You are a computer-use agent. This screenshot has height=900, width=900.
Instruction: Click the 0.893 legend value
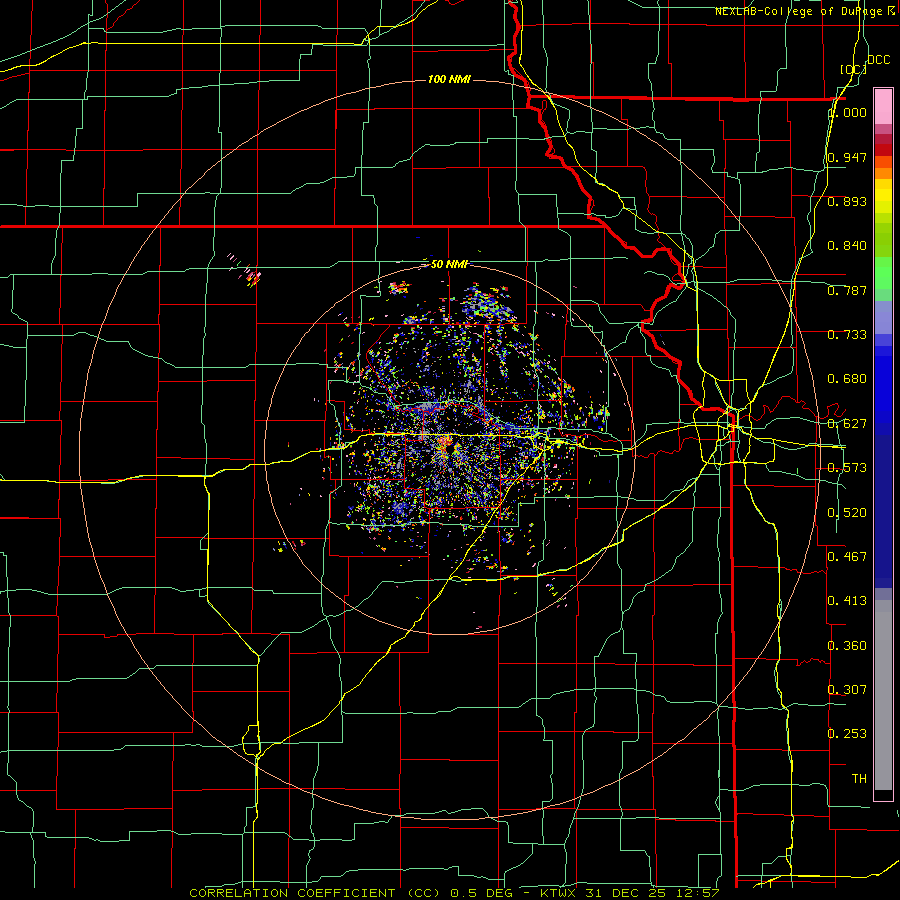(847, 201)
